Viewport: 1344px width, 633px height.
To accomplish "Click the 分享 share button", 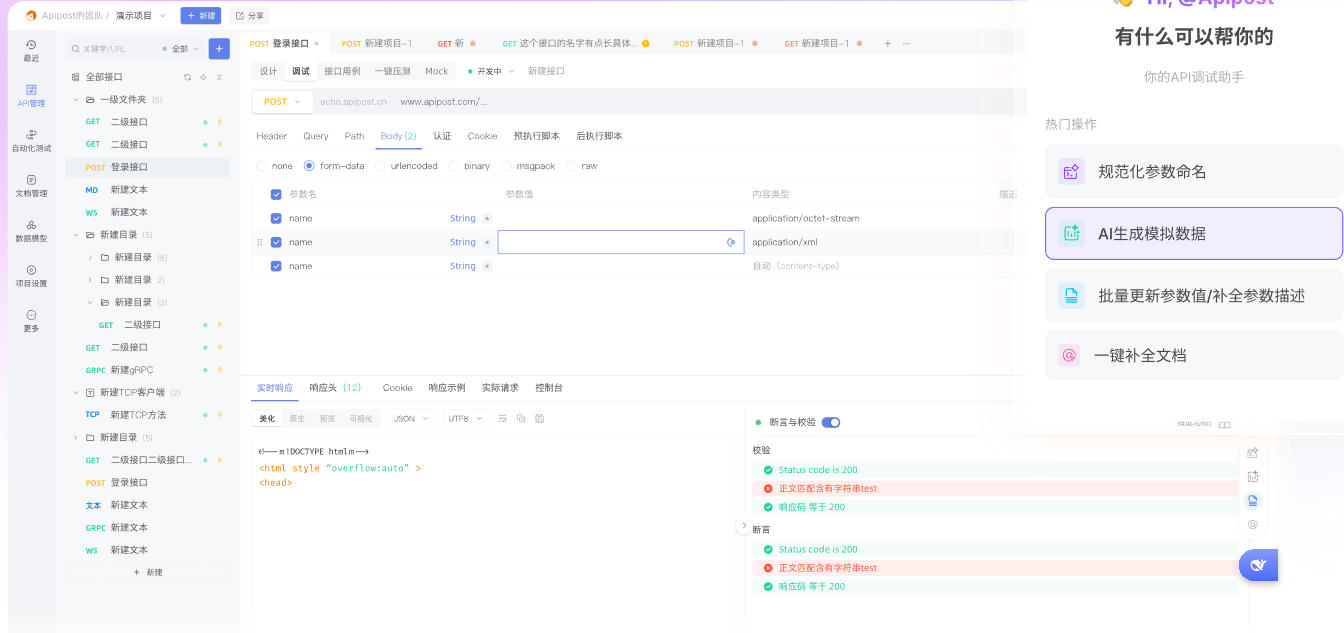I will point(250,16).
